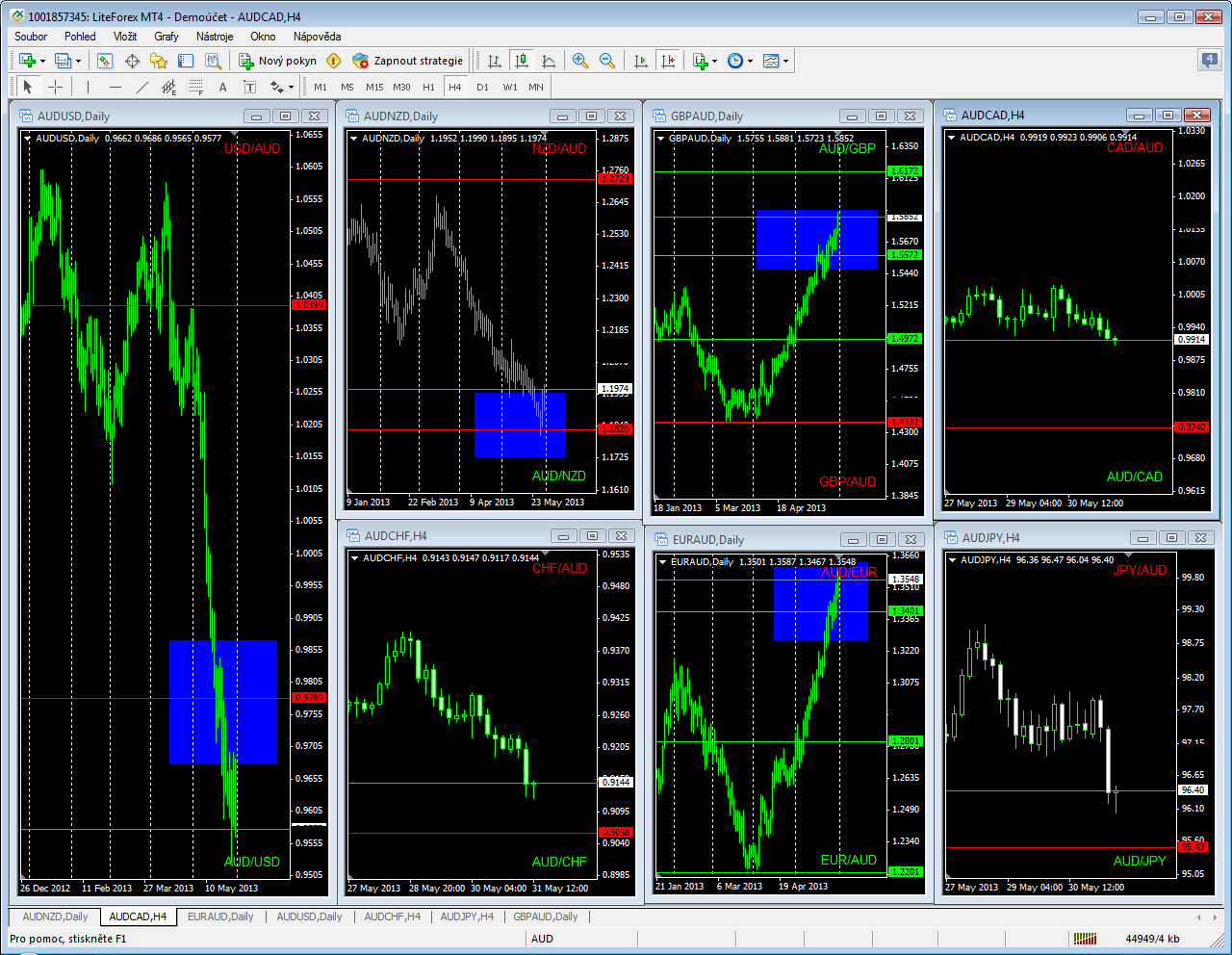Click the blue rectangle on EURAUD chart
The image size is (1232, 955).
click(x=820, y=604)
